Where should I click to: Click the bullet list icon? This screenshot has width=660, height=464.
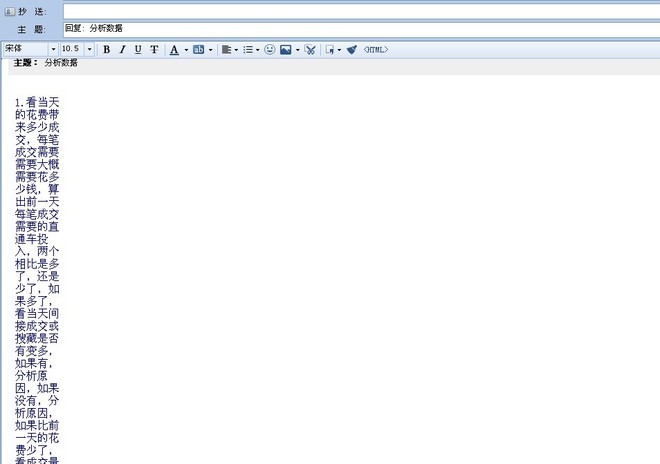point(248,50)
